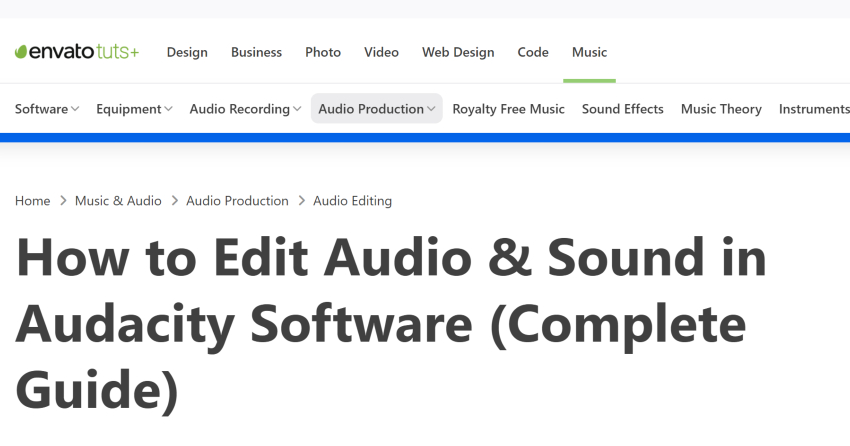850x446 pixels.
Task: Go to Music Theory section
Action: tap(721, 109)
